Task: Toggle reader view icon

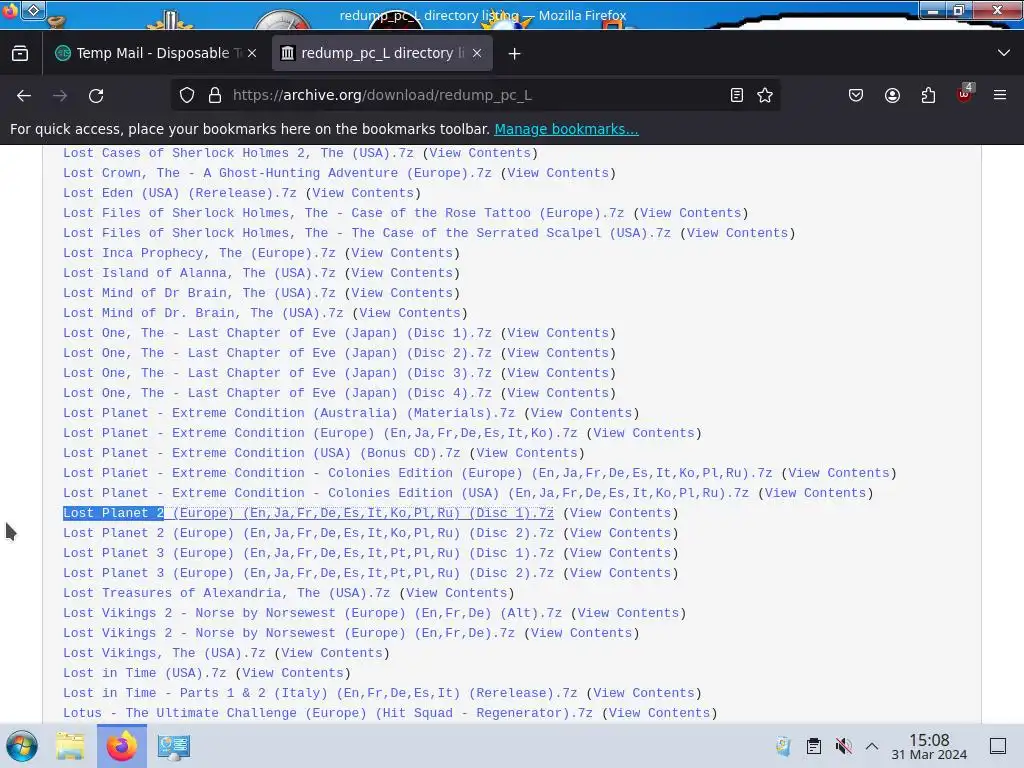Action: (x=737, y=95)
